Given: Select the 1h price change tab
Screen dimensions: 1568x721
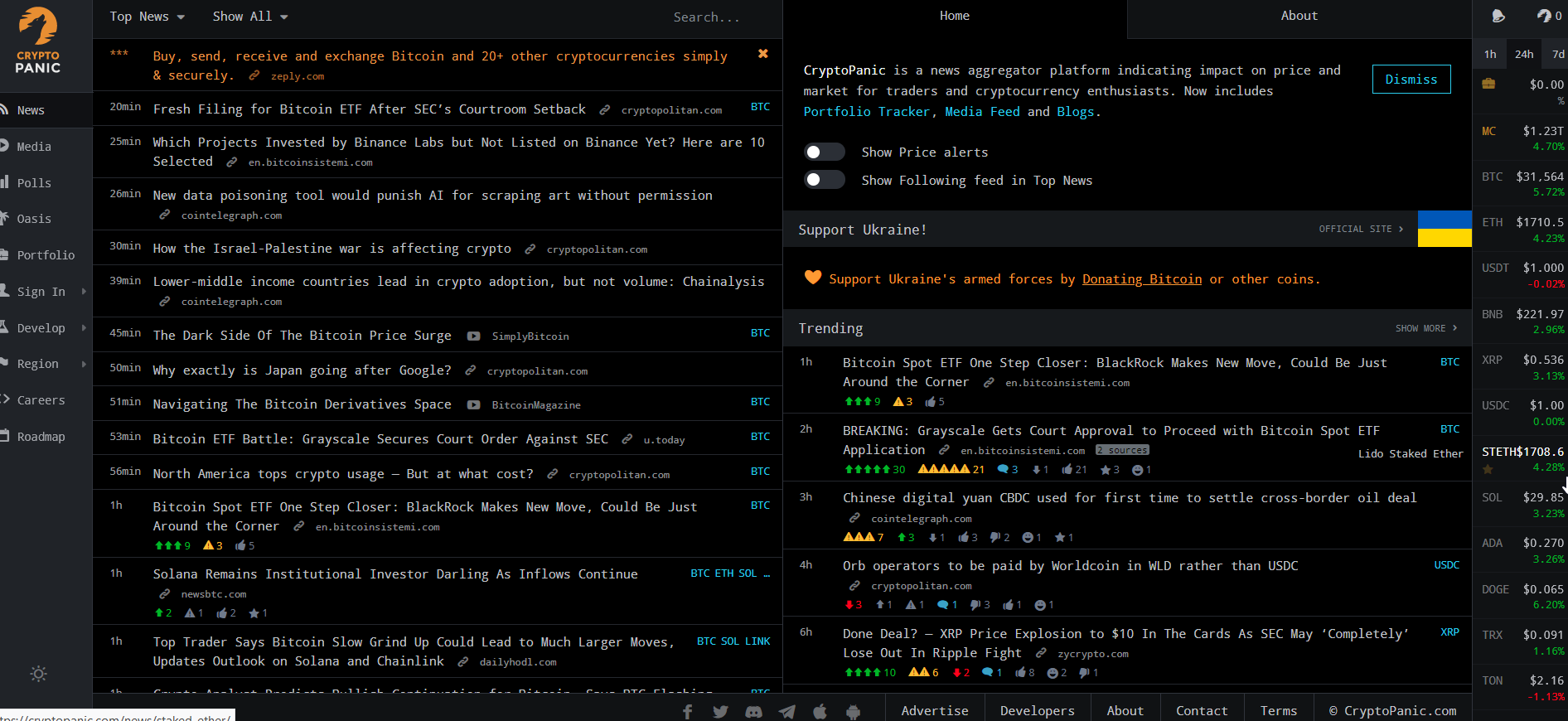Looking at the screenshot, I should (1490, 54).
